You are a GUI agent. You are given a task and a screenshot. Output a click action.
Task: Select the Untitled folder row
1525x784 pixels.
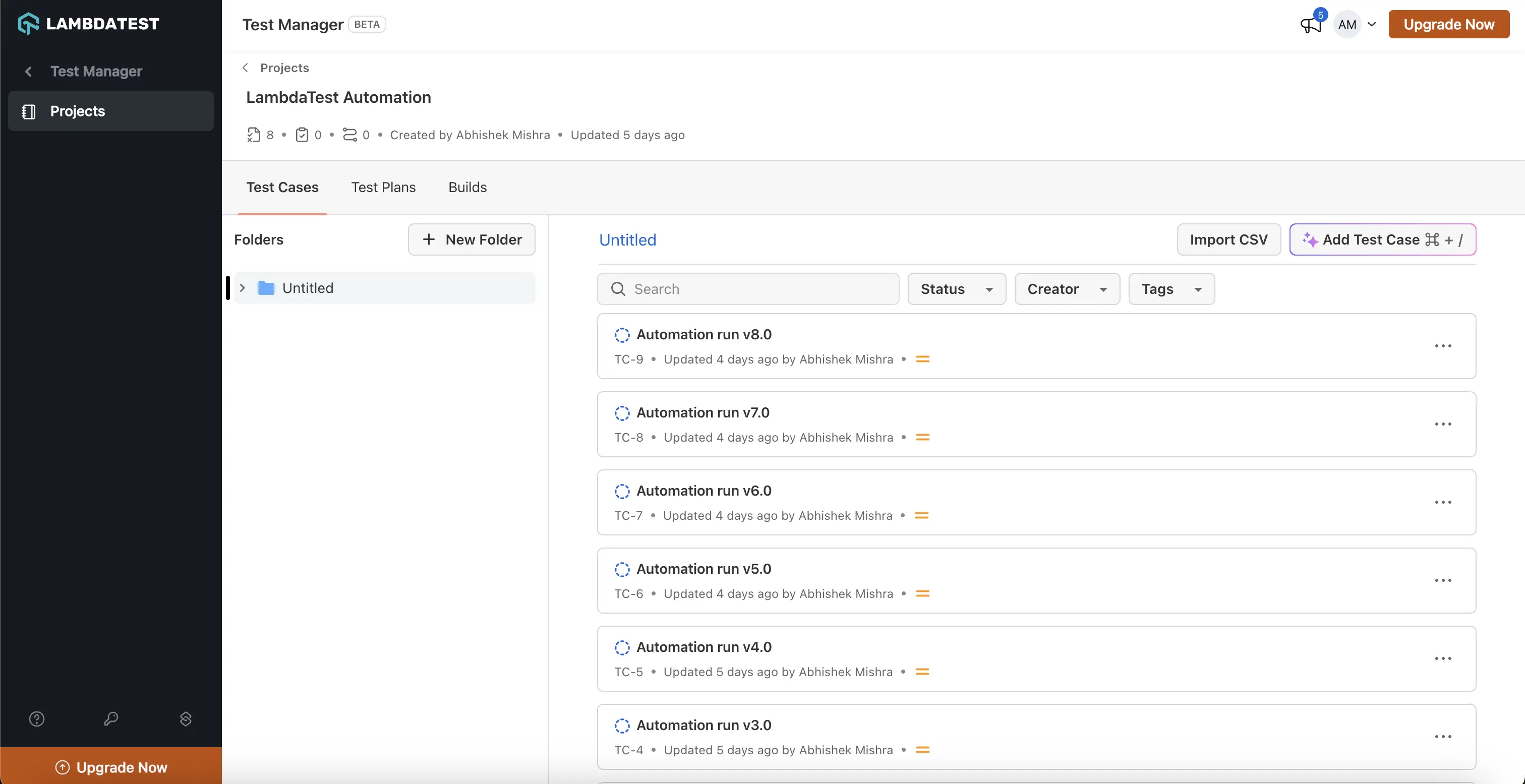(385, 288)
